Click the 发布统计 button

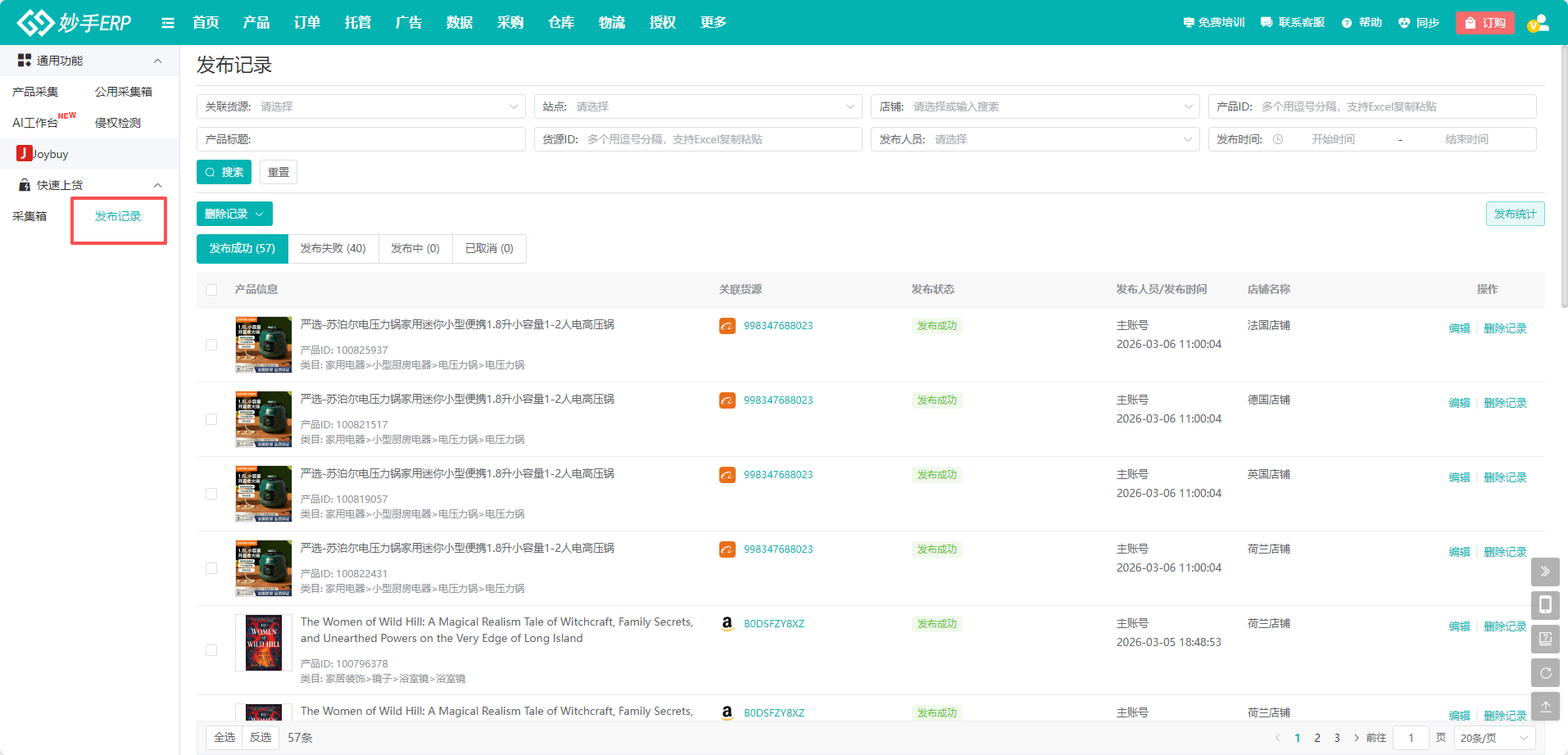coord(1515,214)
